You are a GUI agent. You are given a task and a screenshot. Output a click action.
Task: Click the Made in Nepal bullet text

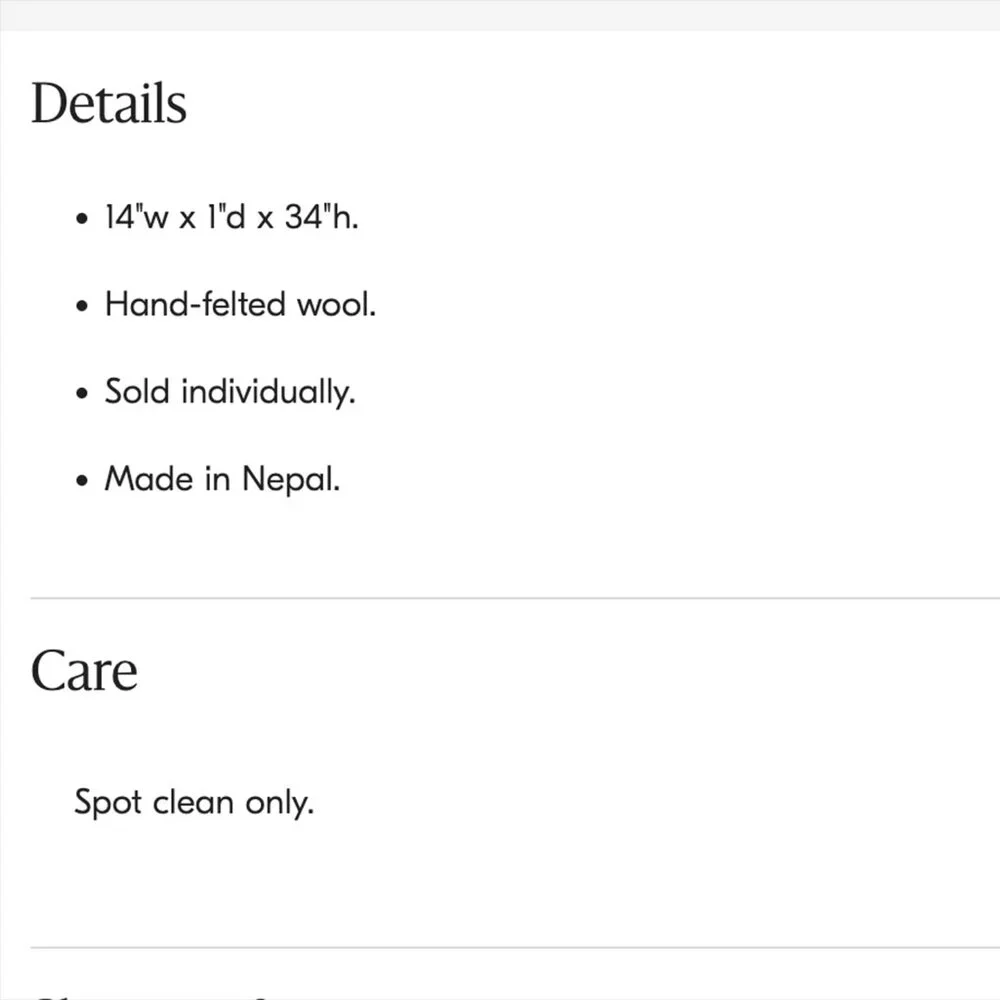[222, 479]
